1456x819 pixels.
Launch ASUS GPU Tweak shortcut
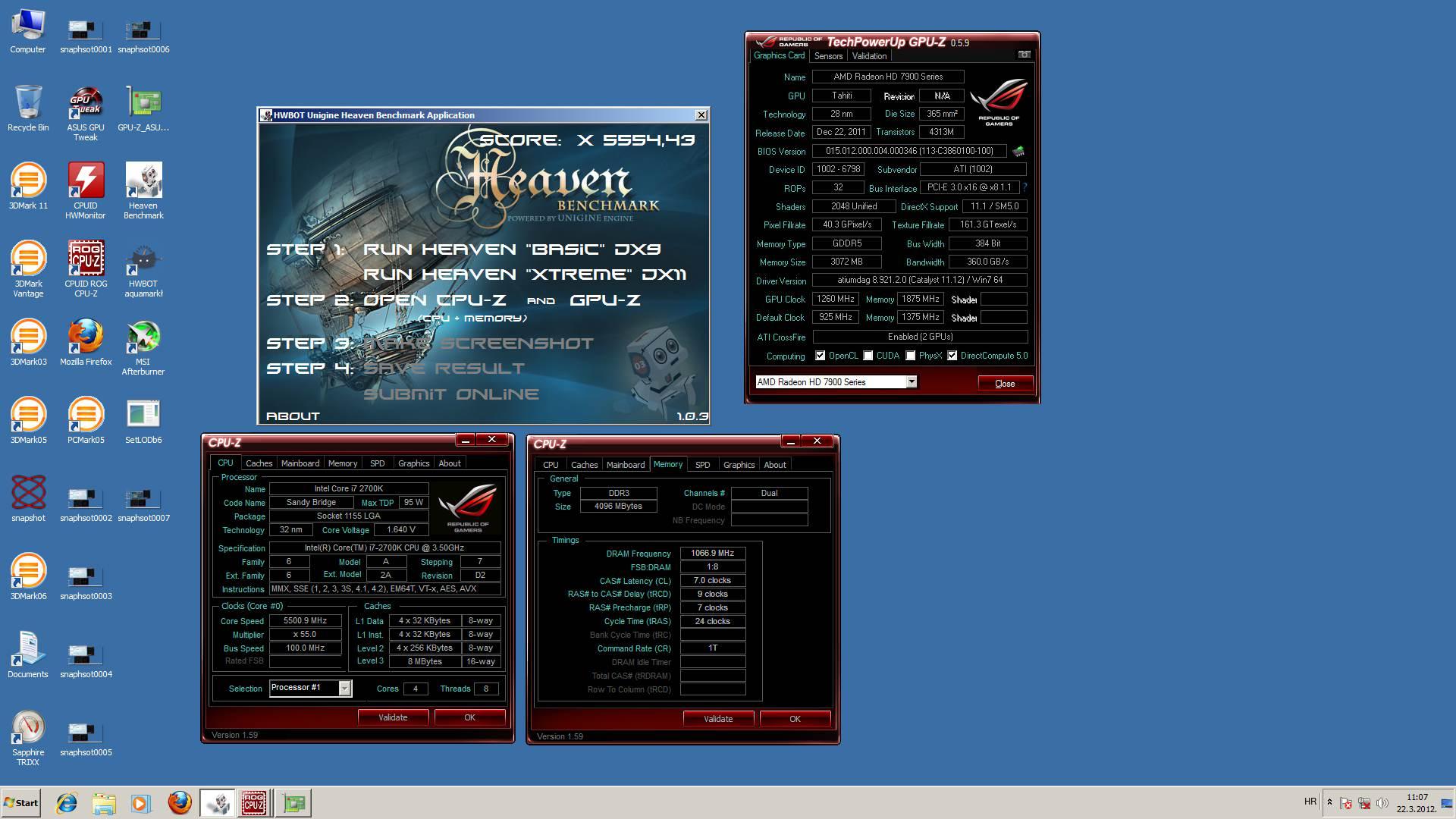pyautogui.click(x=86, y=114)
